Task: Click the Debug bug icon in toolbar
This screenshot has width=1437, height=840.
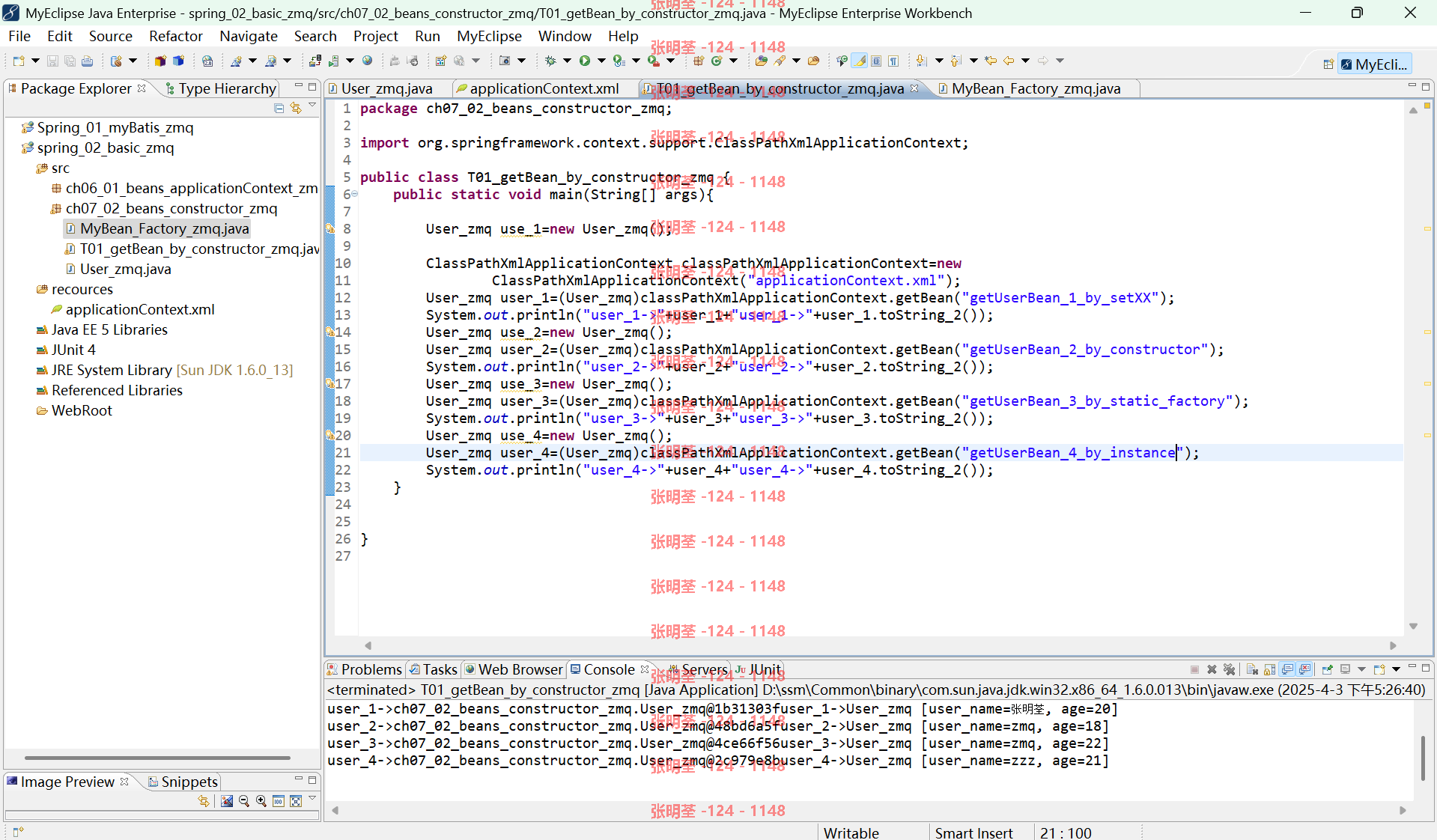Action: tap(550, 61)
